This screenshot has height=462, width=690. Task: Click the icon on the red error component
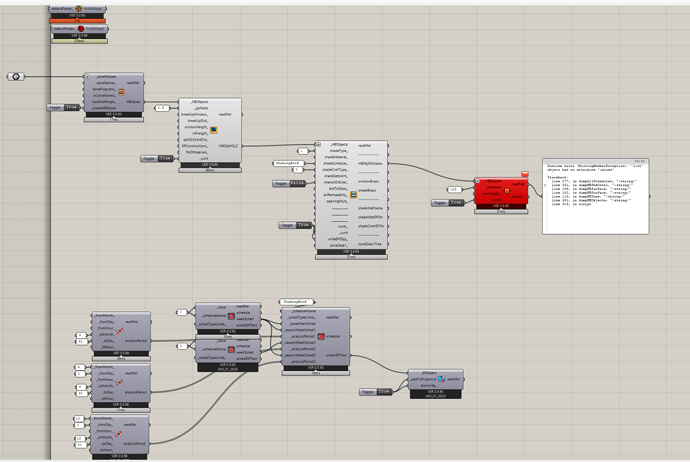(506, 191)
